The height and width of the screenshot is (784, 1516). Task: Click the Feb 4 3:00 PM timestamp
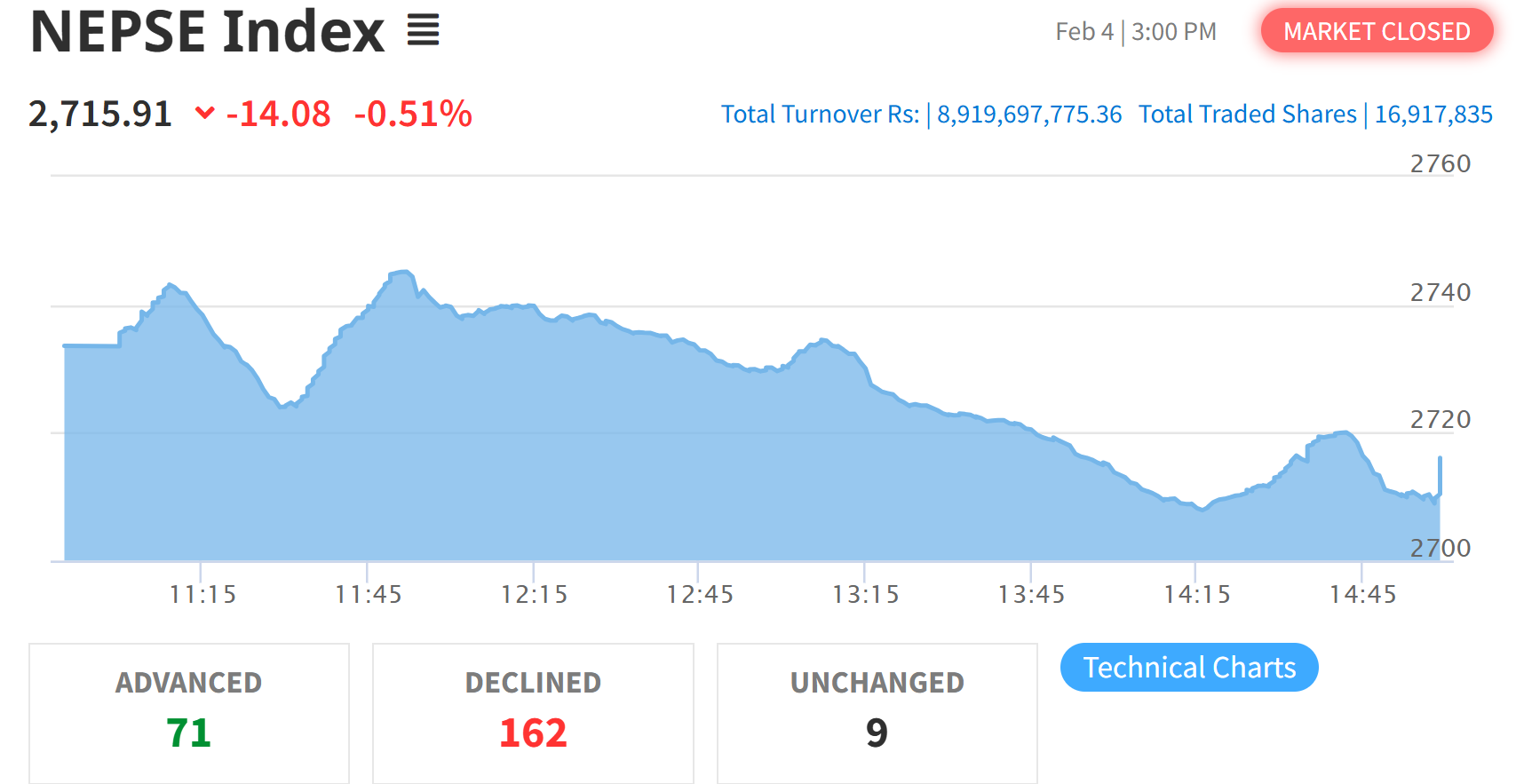coord(1135,32)
